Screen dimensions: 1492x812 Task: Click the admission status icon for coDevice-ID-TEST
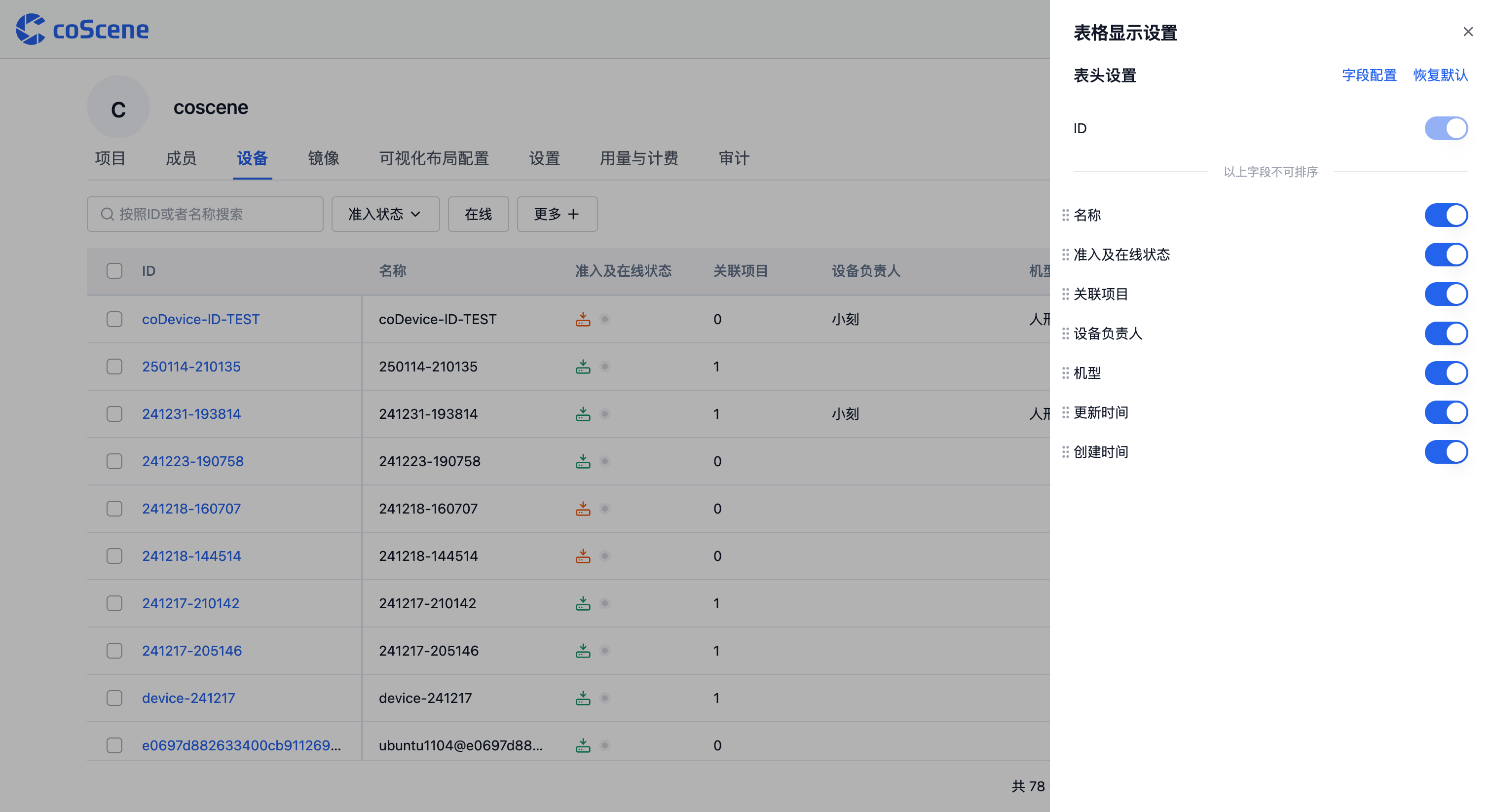click(x=583, y=319)
